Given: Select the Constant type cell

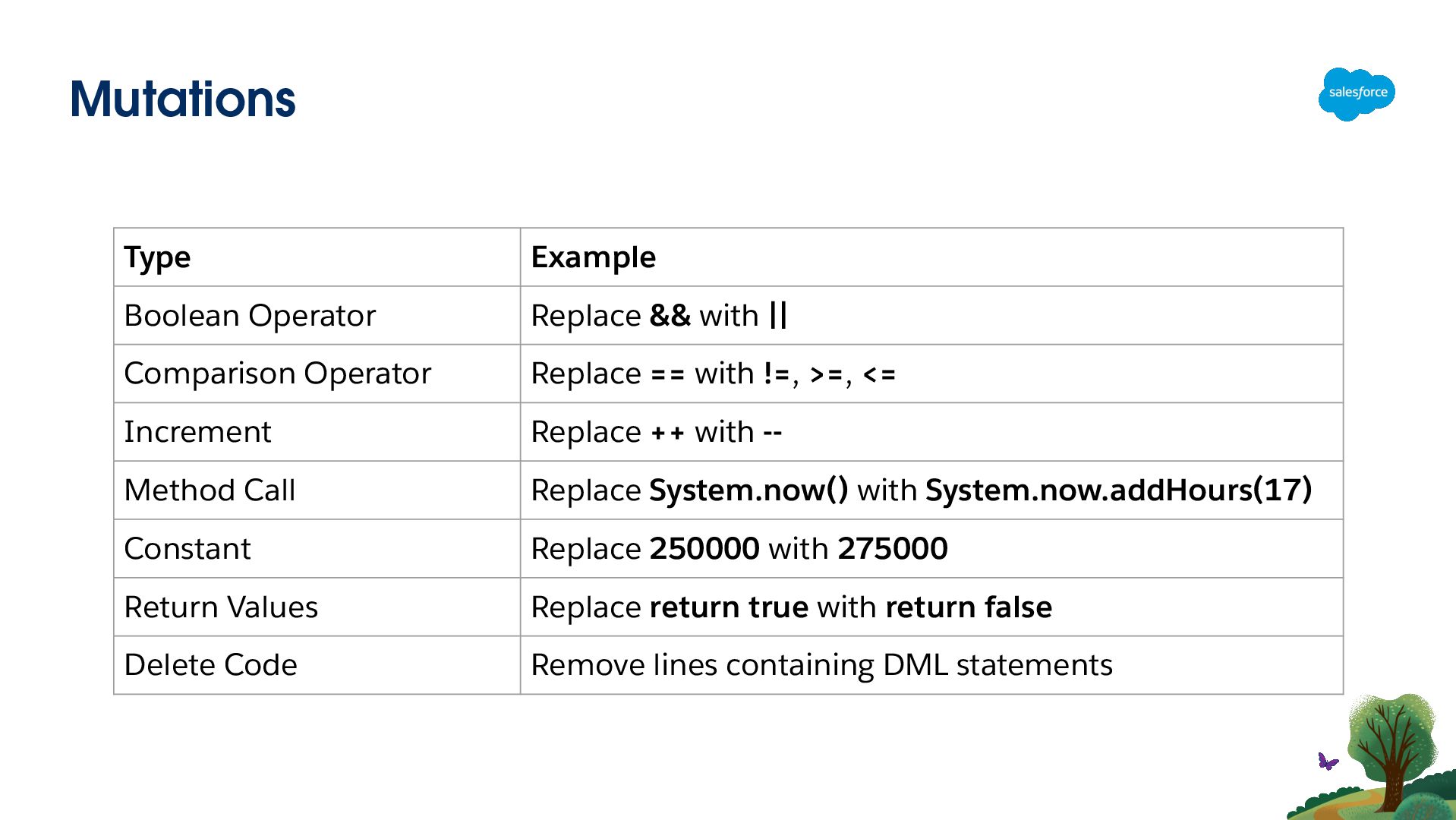Looking at the screenshot, I should [x=187, y=549].
